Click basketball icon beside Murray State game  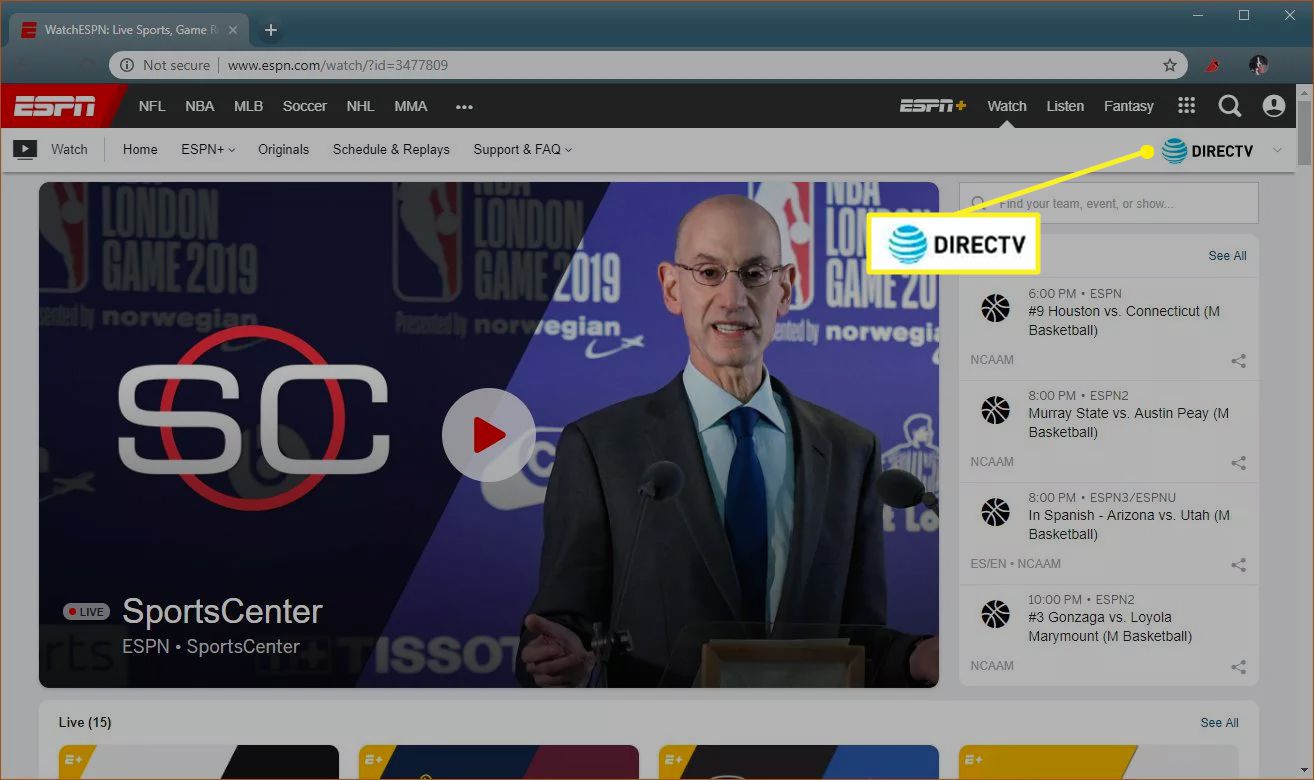point(995,410)
